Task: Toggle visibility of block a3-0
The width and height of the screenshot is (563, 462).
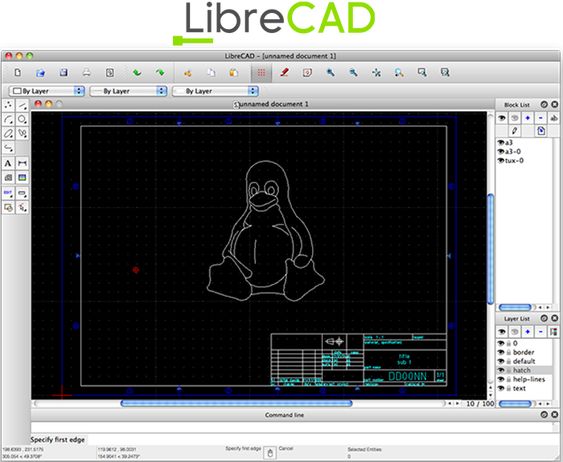Action: click(x=501, y=151)
